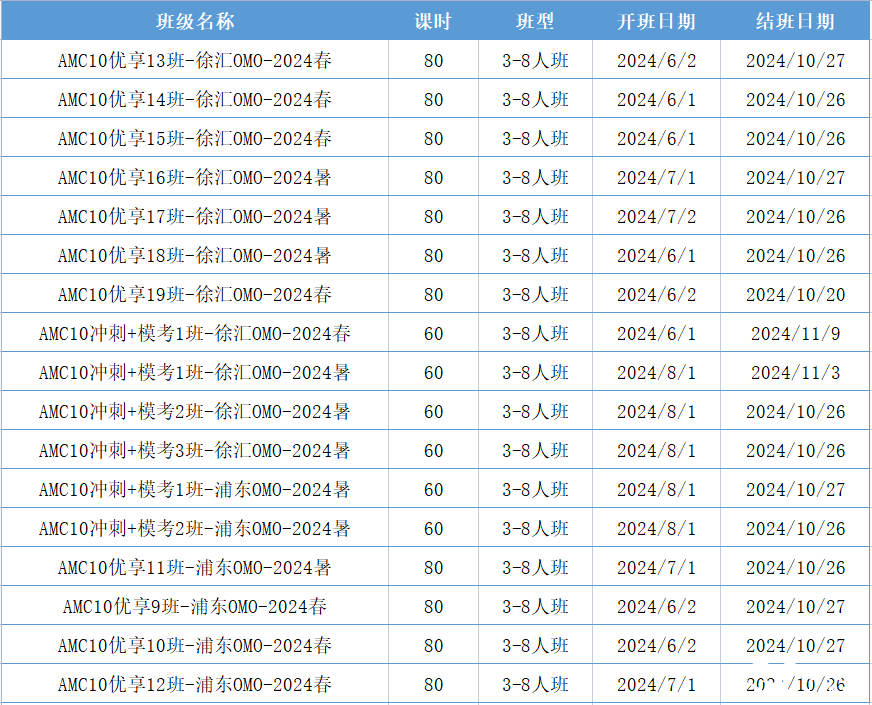This screenshot has height=705, width=872.
Task: Click end date 2024/10/27 of 优享9班-浦东
Action: (795, 606)
